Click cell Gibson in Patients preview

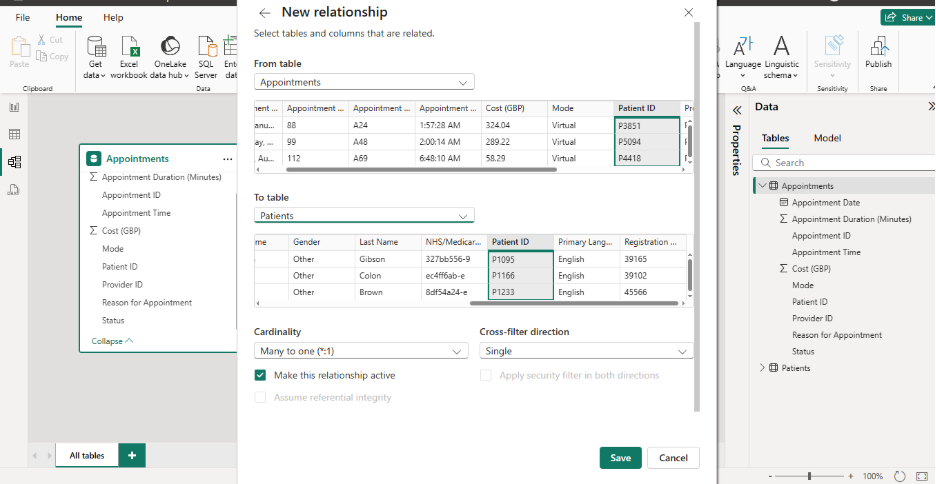click(388, 259)
